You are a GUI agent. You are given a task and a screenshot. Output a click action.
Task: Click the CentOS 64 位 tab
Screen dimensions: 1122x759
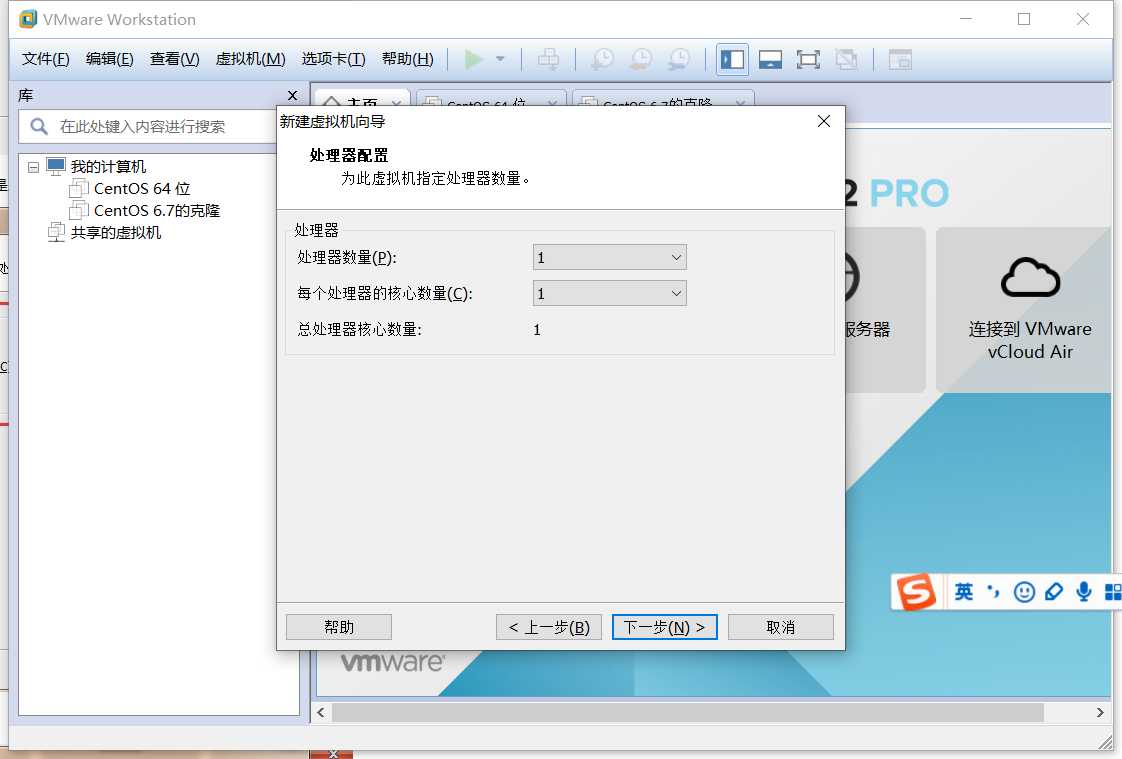pos(491,101)
